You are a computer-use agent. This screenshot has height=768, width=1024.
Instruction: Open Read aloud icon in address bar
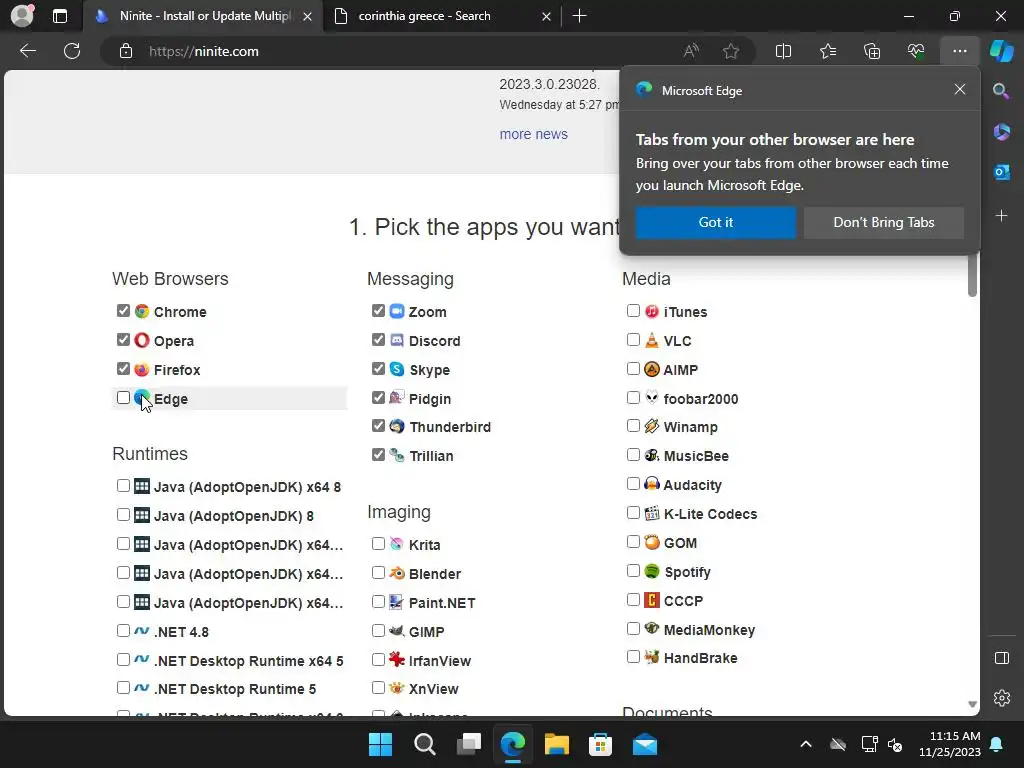pyautogui.click(x=691, y=51)
